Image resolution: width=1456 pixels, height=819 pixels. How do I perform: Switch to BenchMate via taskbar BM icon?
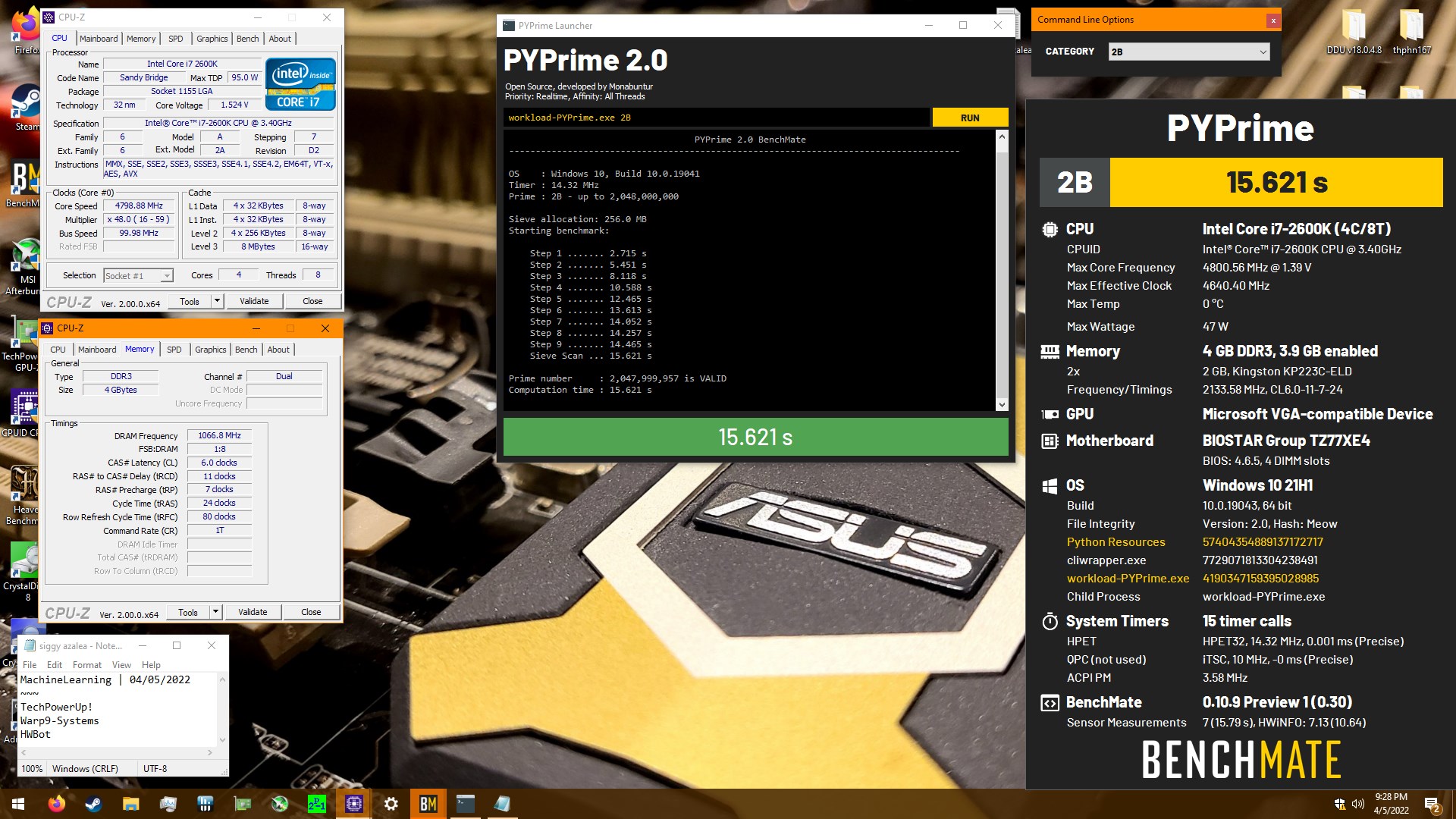pos(428,804)
